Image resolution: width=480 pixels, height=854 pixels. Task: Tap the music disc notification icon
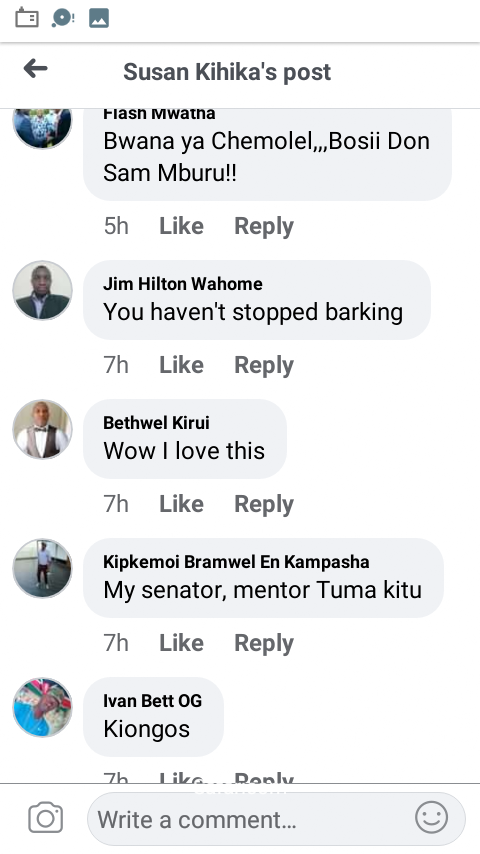pyautogui.click(x=63, y=18)
